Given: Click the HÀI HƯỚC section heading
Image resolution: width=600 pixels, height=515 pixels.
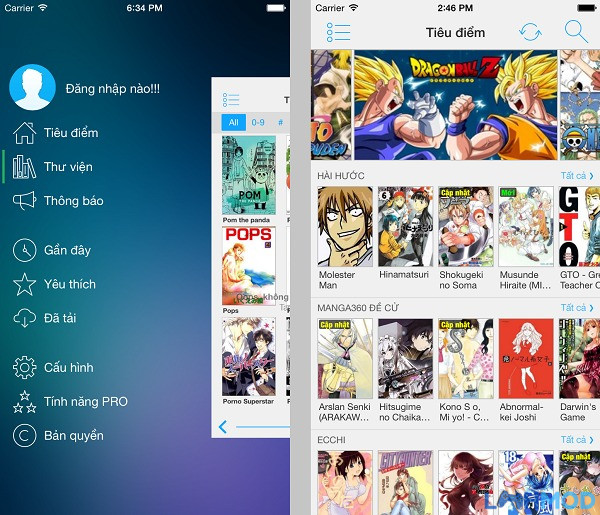Looking at the screenshot, I should (x=341, y=176).
